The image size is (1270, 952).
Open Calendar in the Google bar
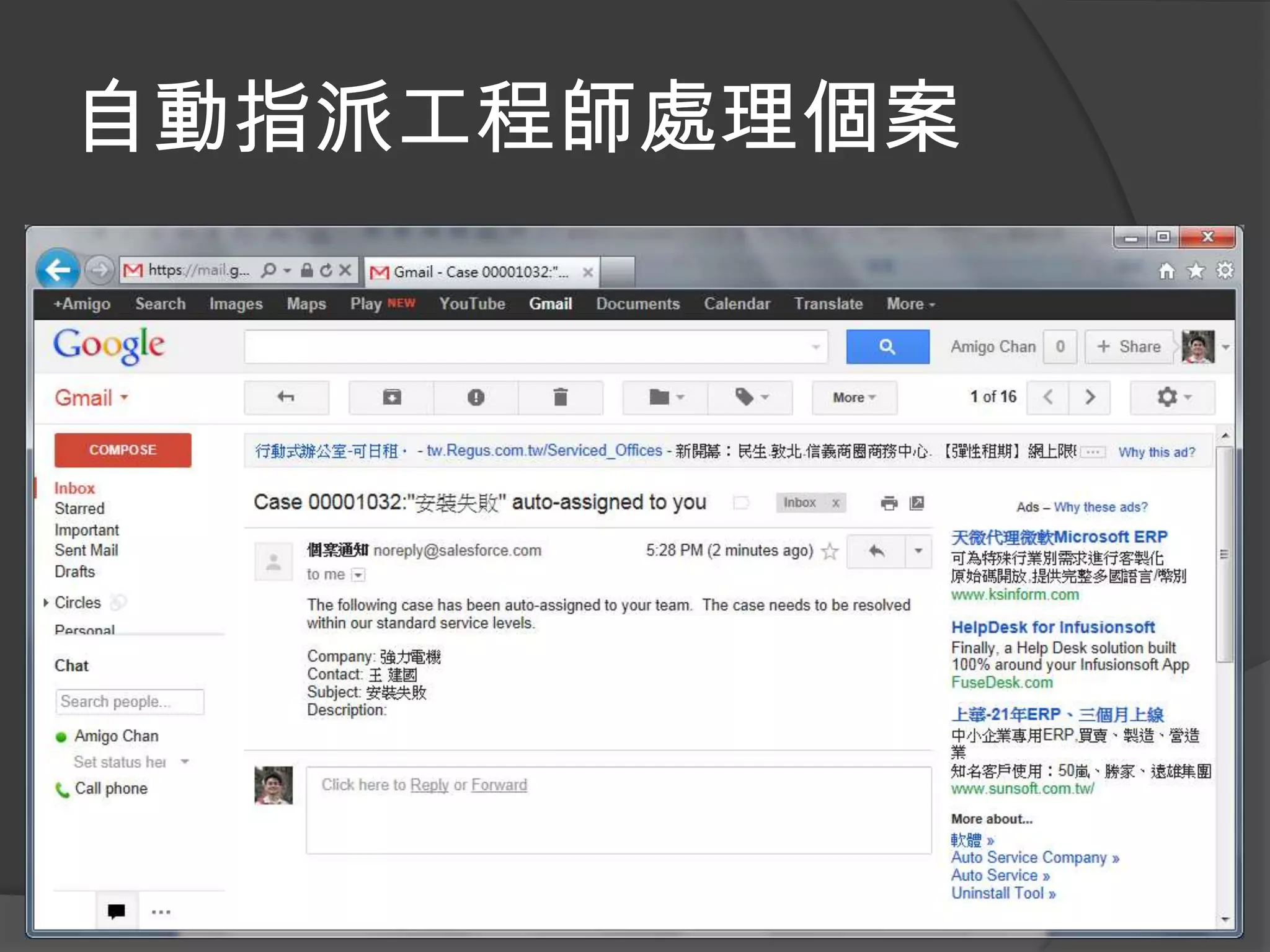point(737,304)
